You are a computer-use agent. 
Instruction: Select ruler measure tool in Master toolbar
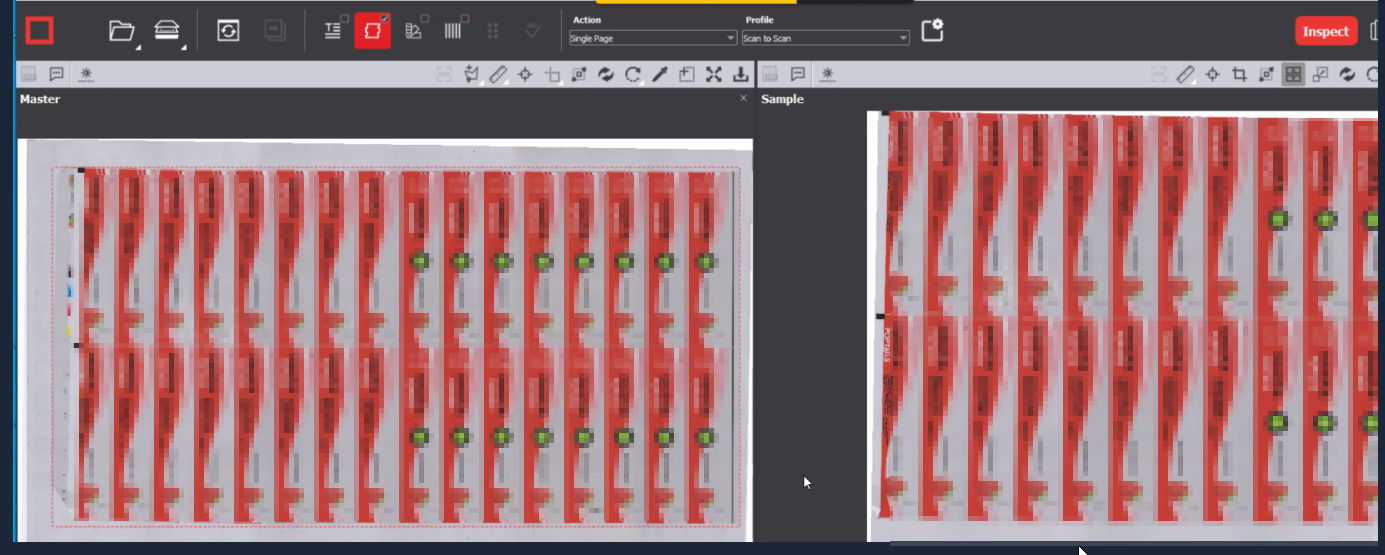(x=498, y=74)
